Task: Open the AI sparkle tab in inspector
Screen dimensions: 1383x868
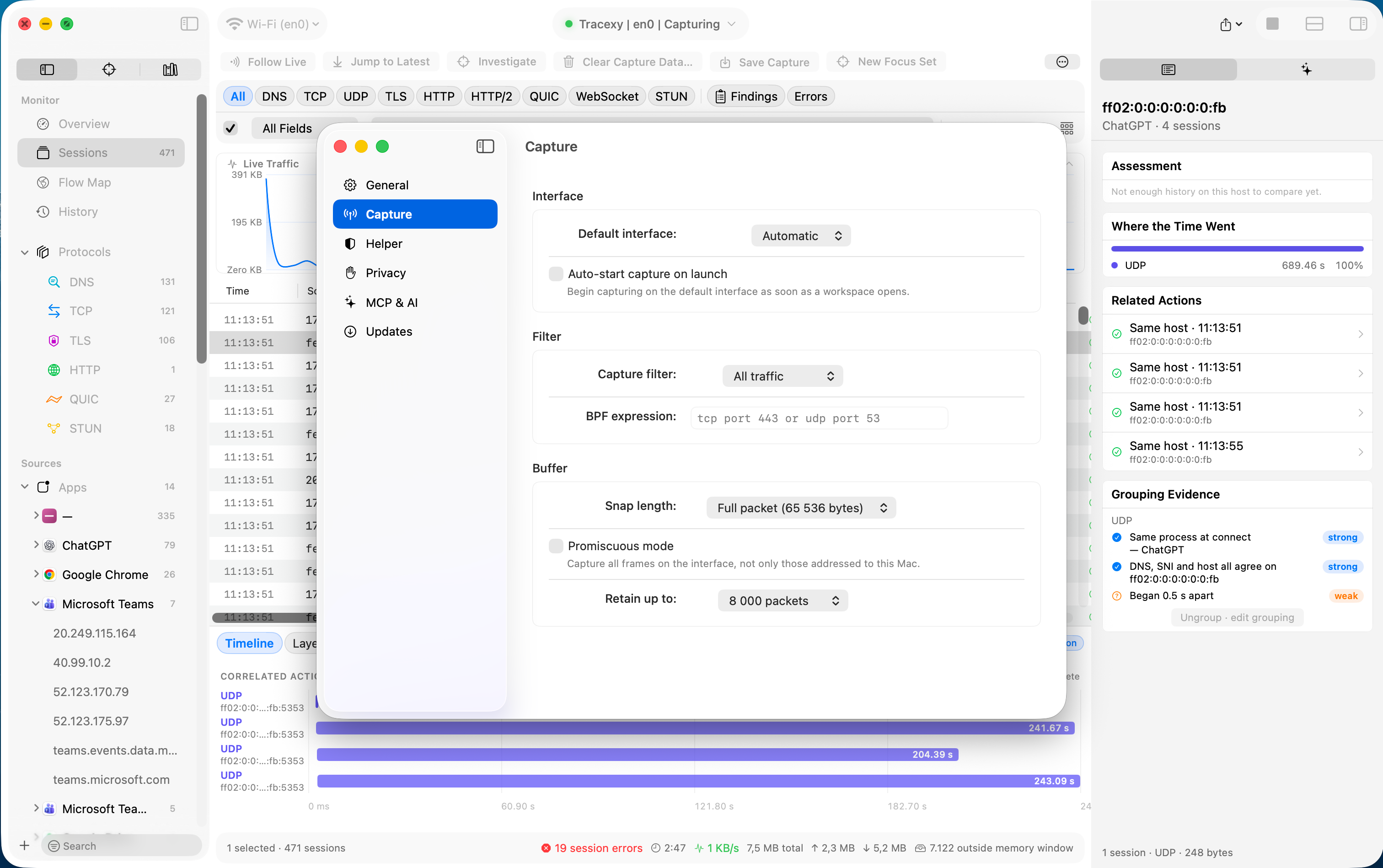Action: click(1306, 70)
